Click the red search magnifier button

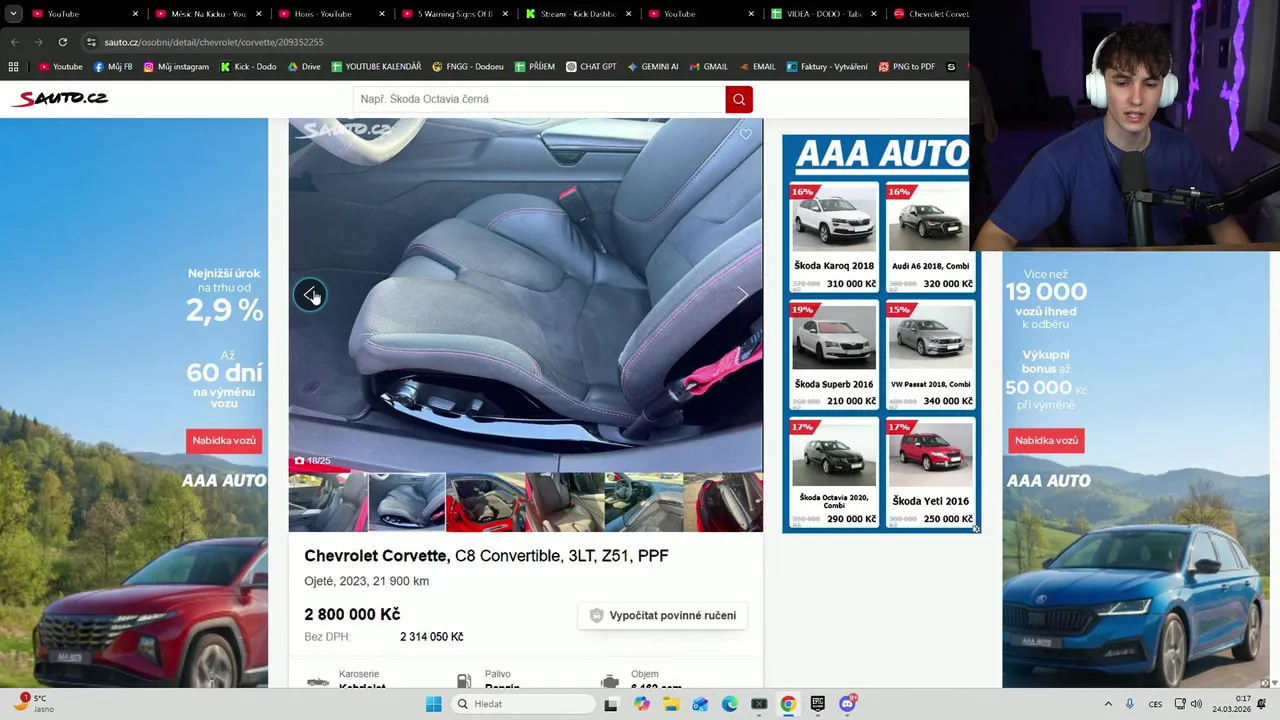pos(739,99)
